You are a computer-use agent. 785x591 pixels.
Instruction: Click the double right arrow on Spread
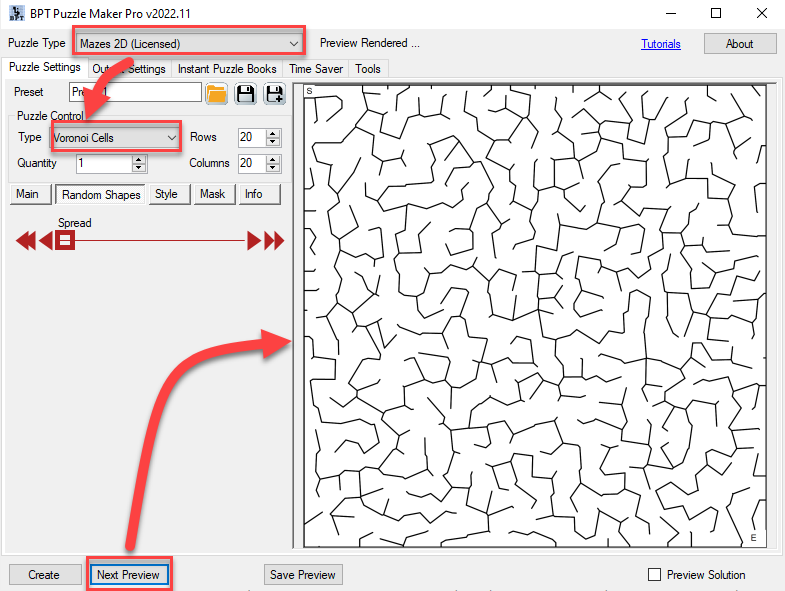[274, 240]
